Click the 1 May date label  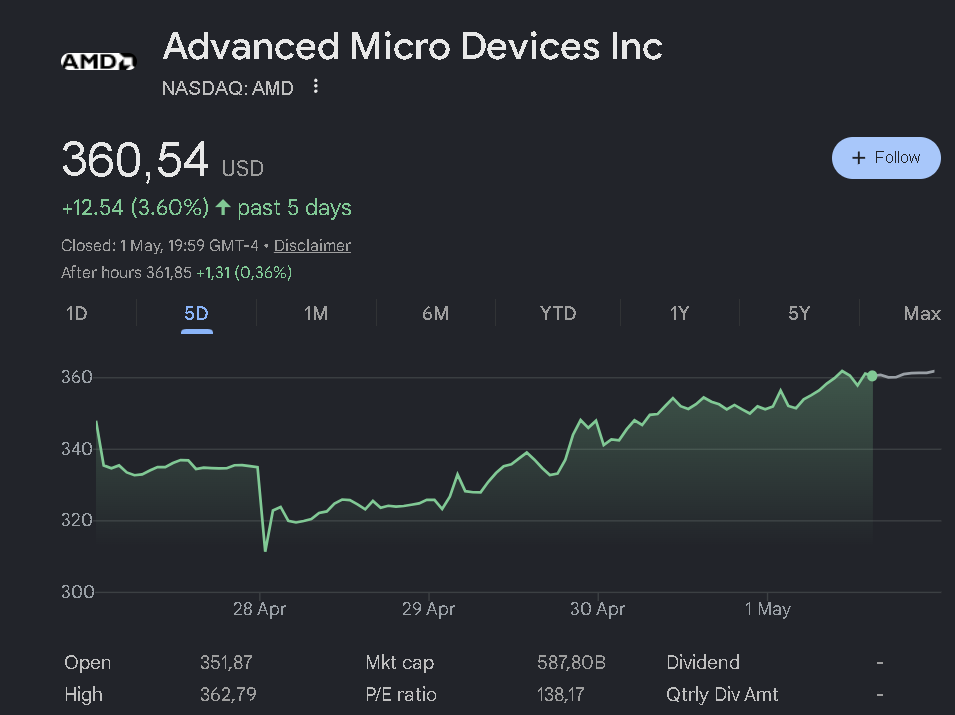click(x=767, y=608)
